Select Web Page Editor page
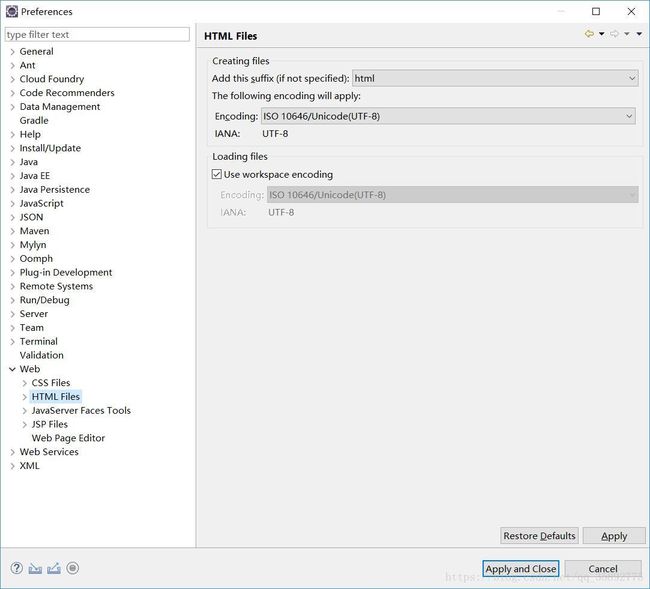Screen dimensions: 650x589 (x=68, y=438)
